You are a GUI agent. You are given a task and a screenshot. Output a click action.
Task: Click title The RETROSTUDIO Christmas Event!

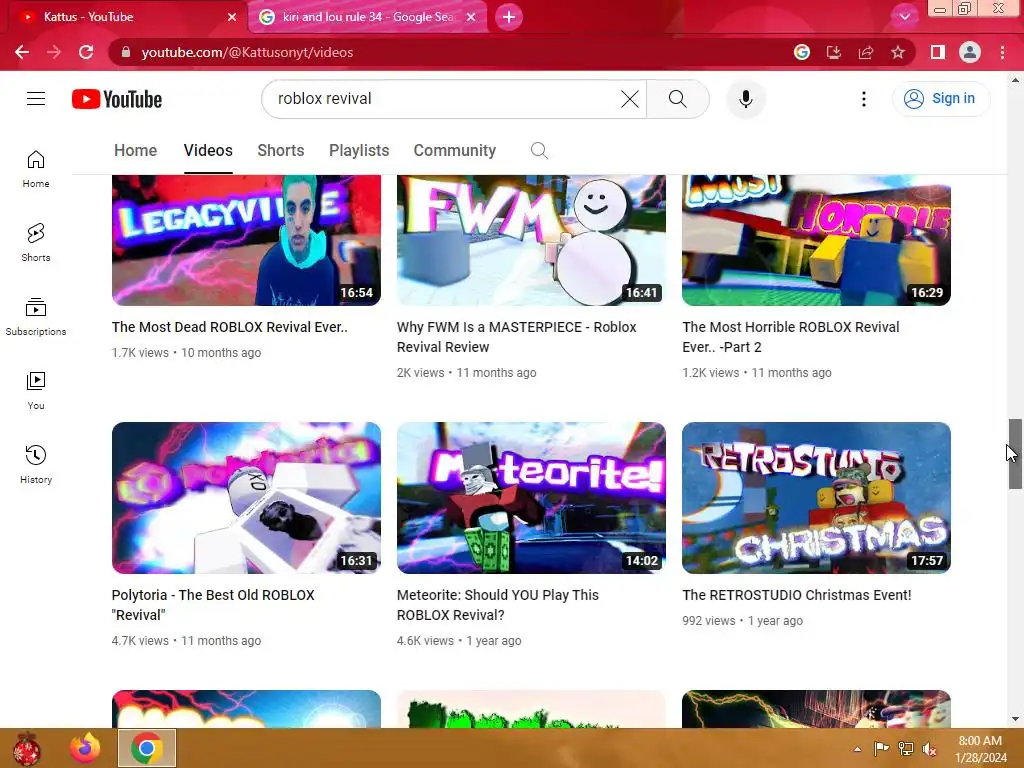tap(797, 595)
